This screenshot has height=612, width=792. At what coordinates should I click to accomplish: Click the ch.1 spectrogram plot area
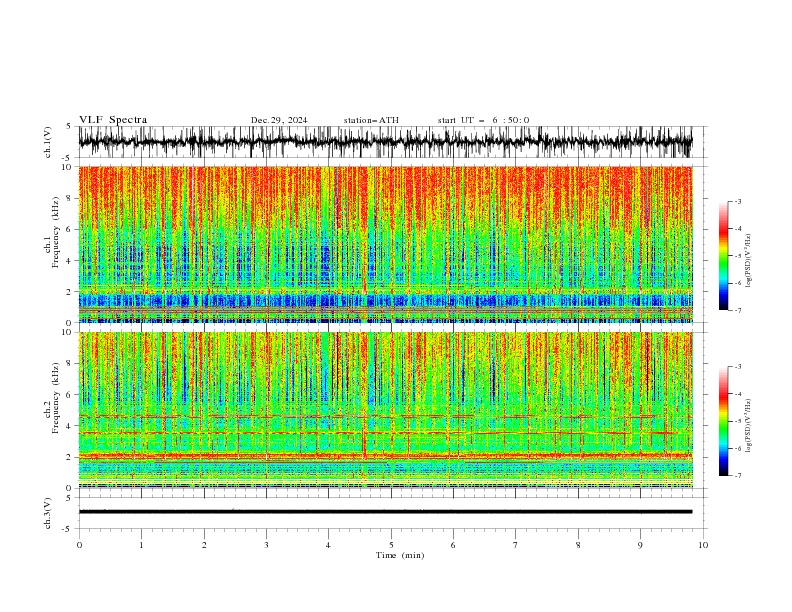(385, 244)
